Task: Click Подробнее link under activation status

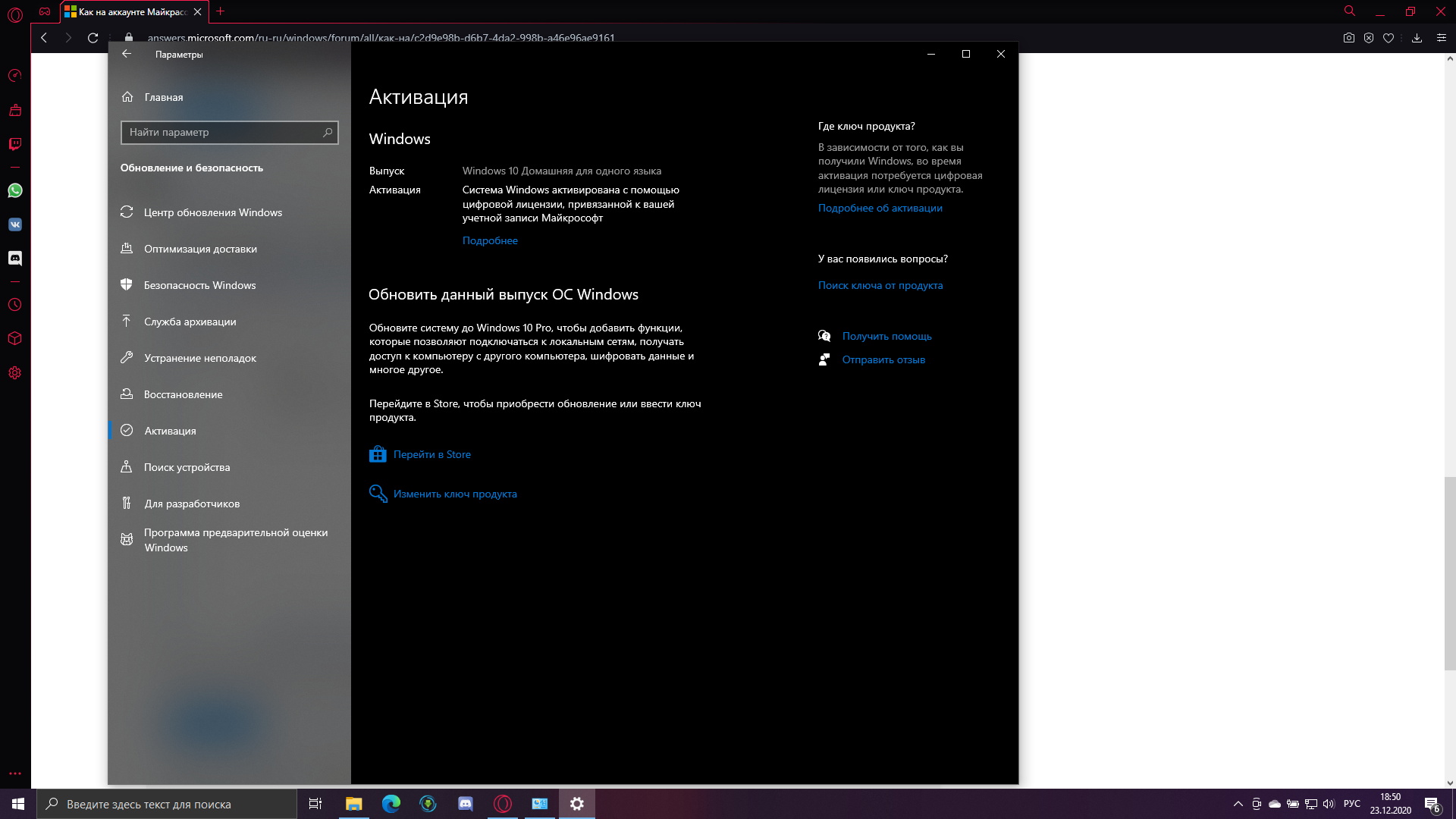Action: (x=490, y=240)
